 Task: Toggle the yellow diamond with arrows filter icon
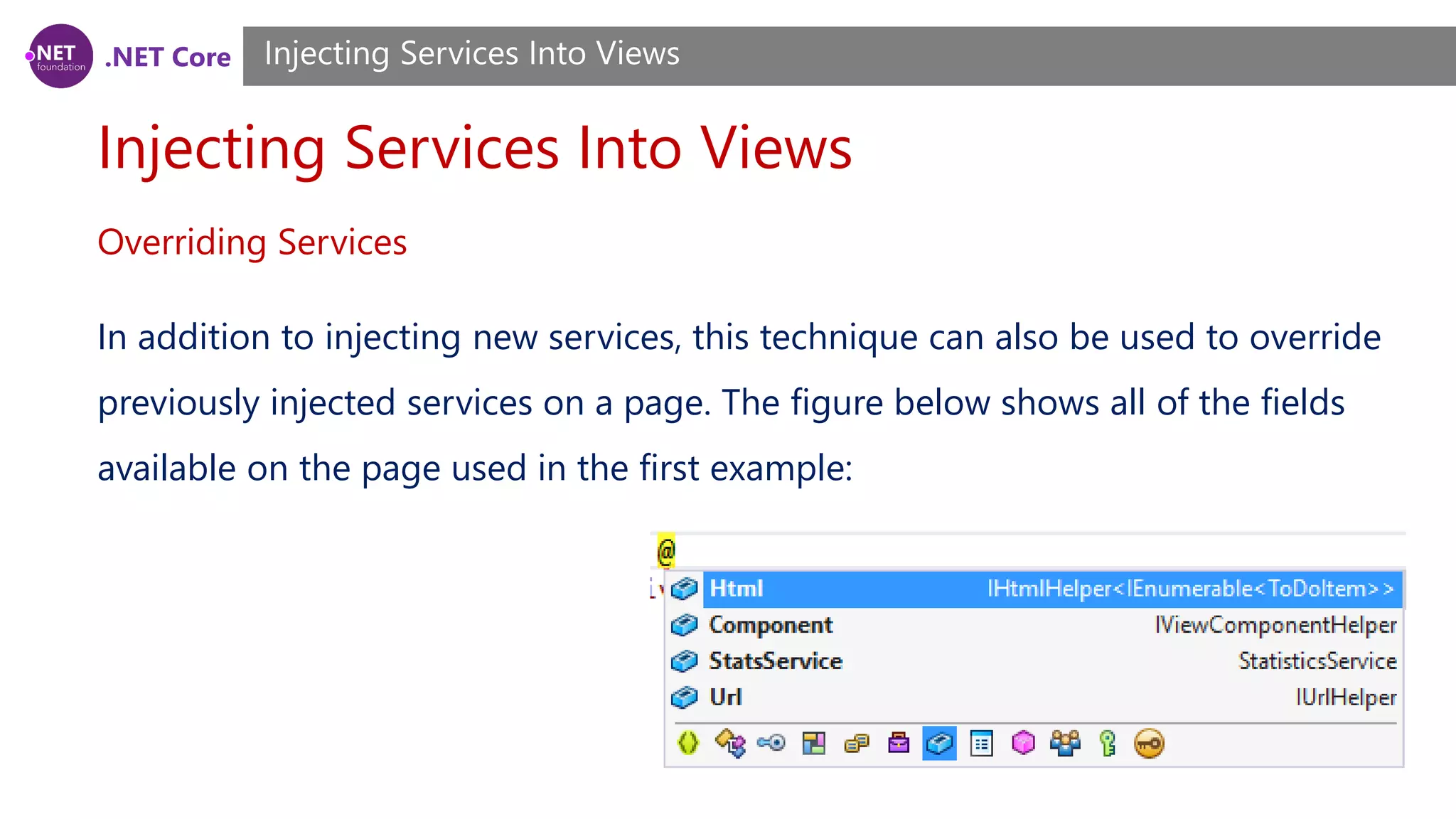click(x=731, y=743)
